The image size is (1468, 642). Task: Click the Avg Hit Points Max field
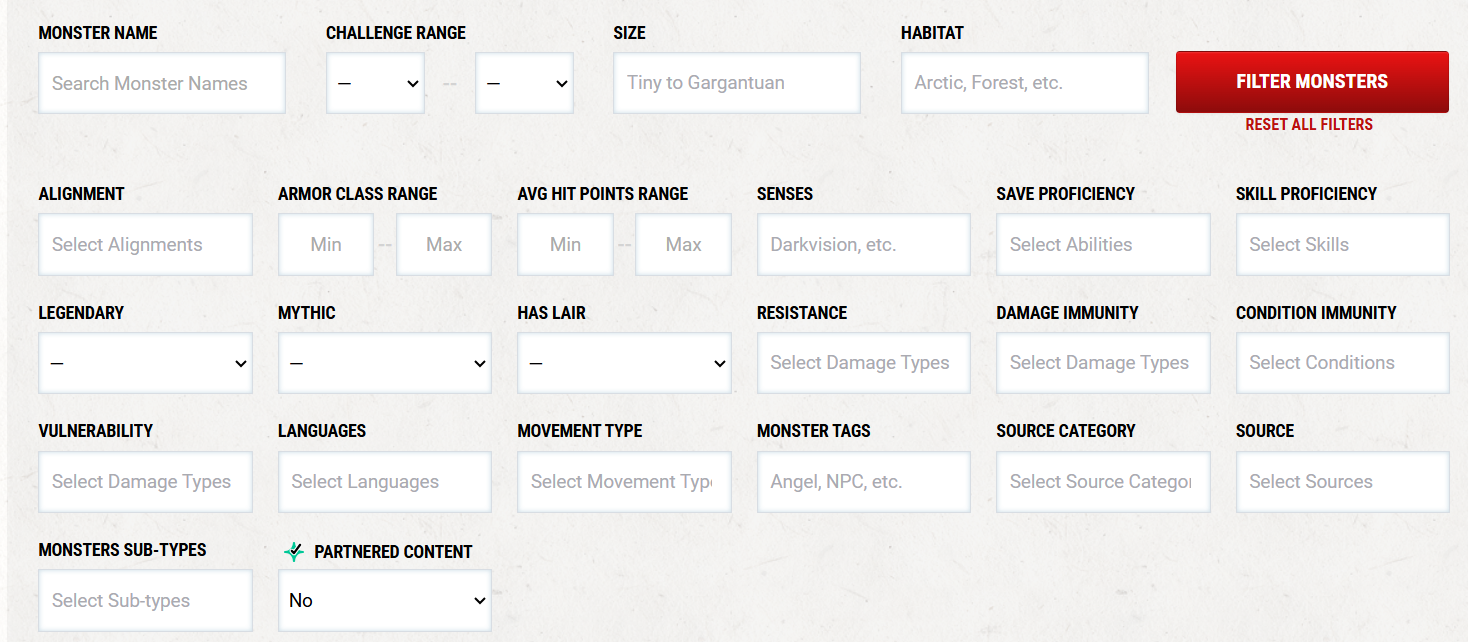coord(684,244)
